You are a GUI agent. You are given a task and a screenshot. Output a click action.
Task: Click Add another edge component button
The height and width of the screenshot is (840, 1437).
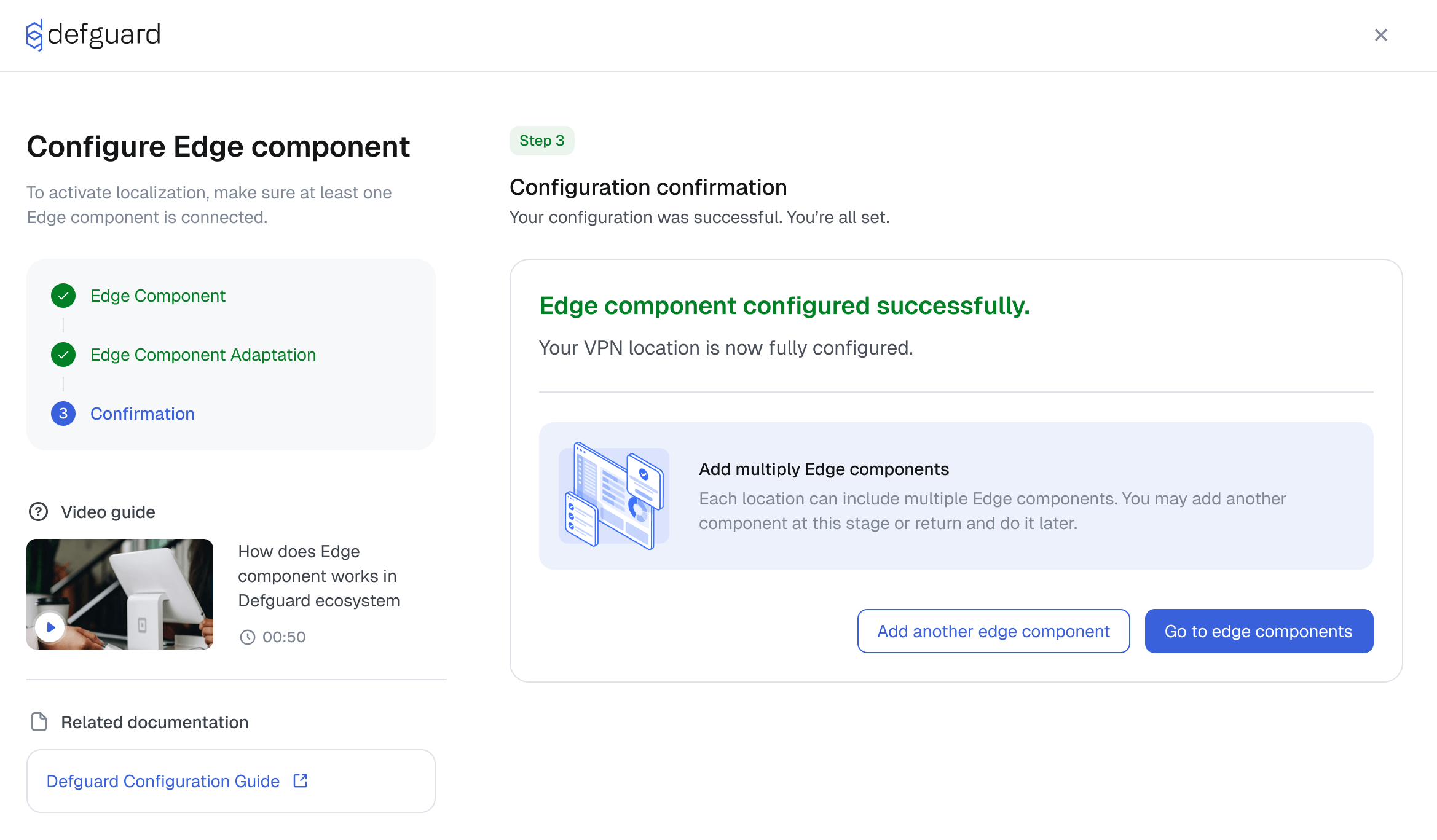click(993, 631)
